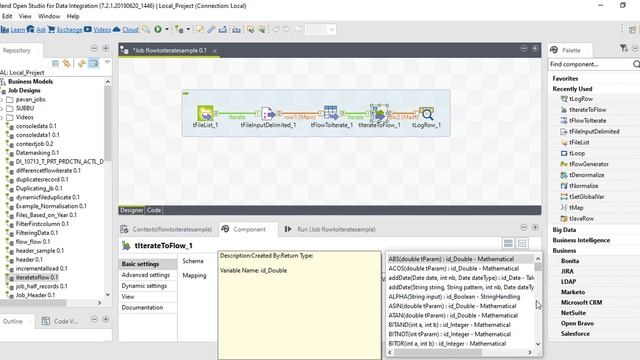The height and width of the screenshot is (360, 640).
Task: Click the tIterateToFlow icon in the palette
Action: tap(564, 110)
